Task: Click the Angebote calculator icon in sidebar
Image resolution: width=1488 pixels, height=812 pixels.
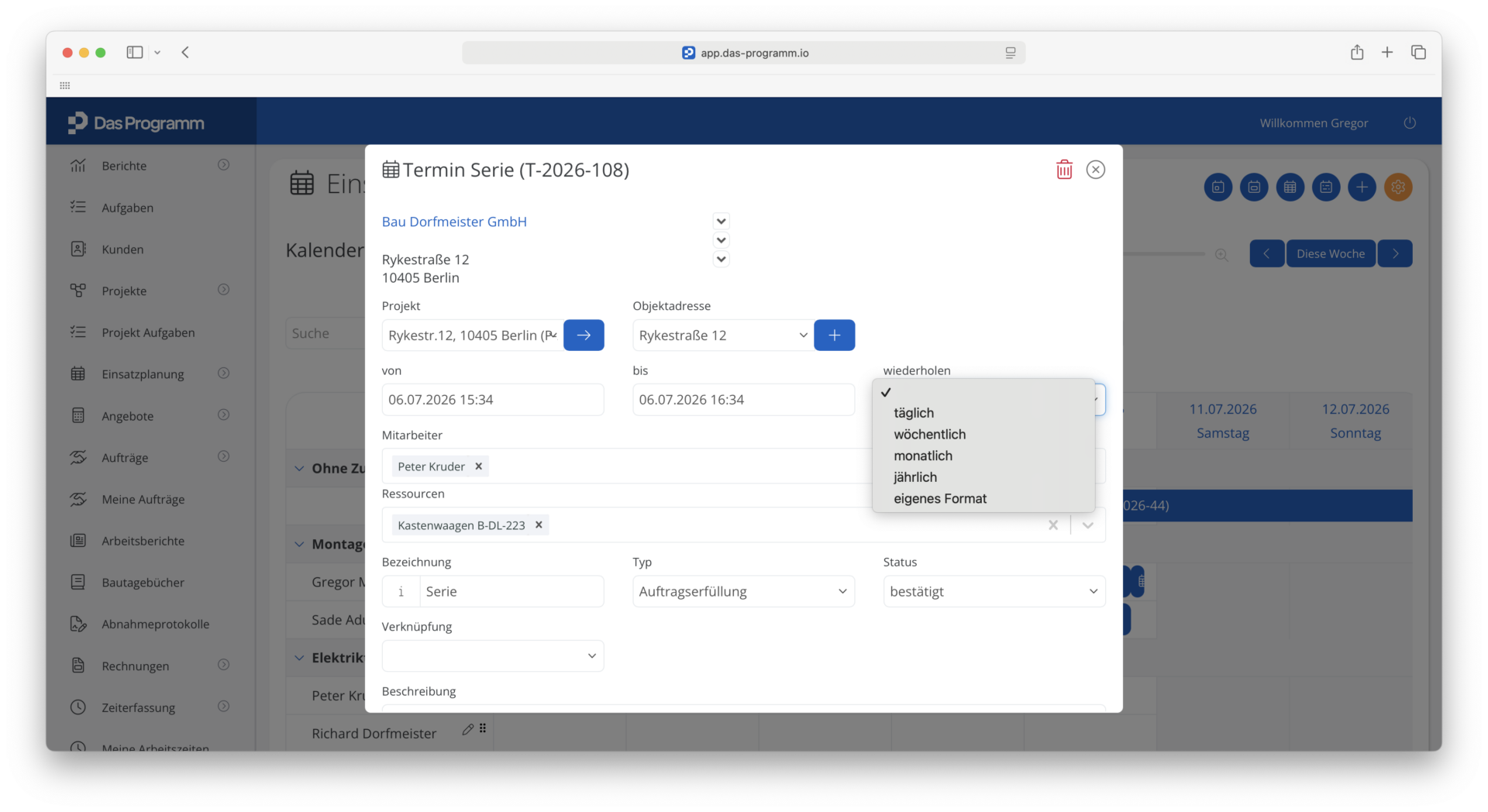Action: click(x=78, y=415)
